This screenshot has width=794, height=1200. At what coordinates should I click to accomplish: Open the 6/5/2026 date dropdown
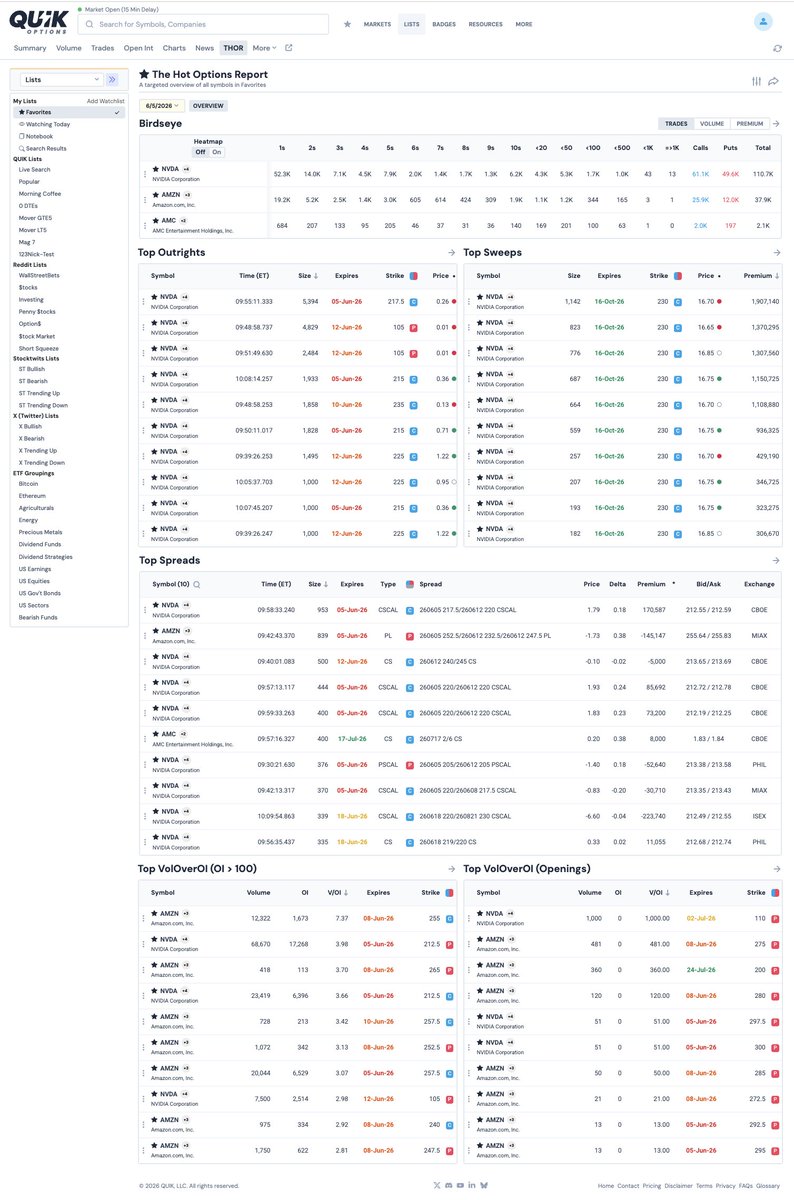[162, 105]
